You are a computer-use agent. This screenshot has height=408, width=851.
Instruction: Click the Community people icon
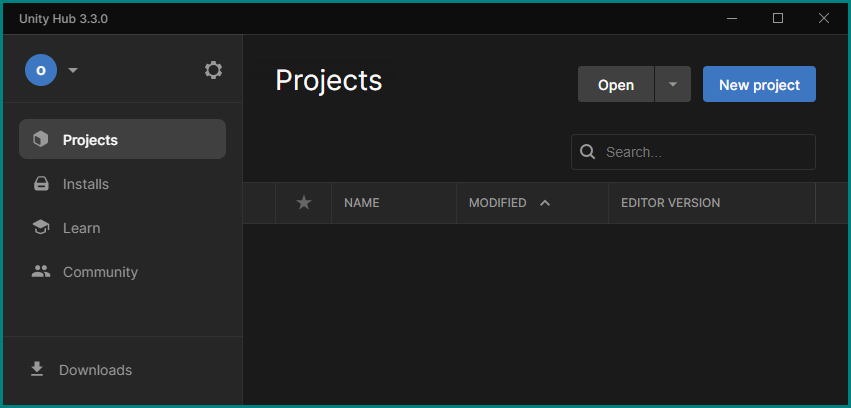pos(41,271)
